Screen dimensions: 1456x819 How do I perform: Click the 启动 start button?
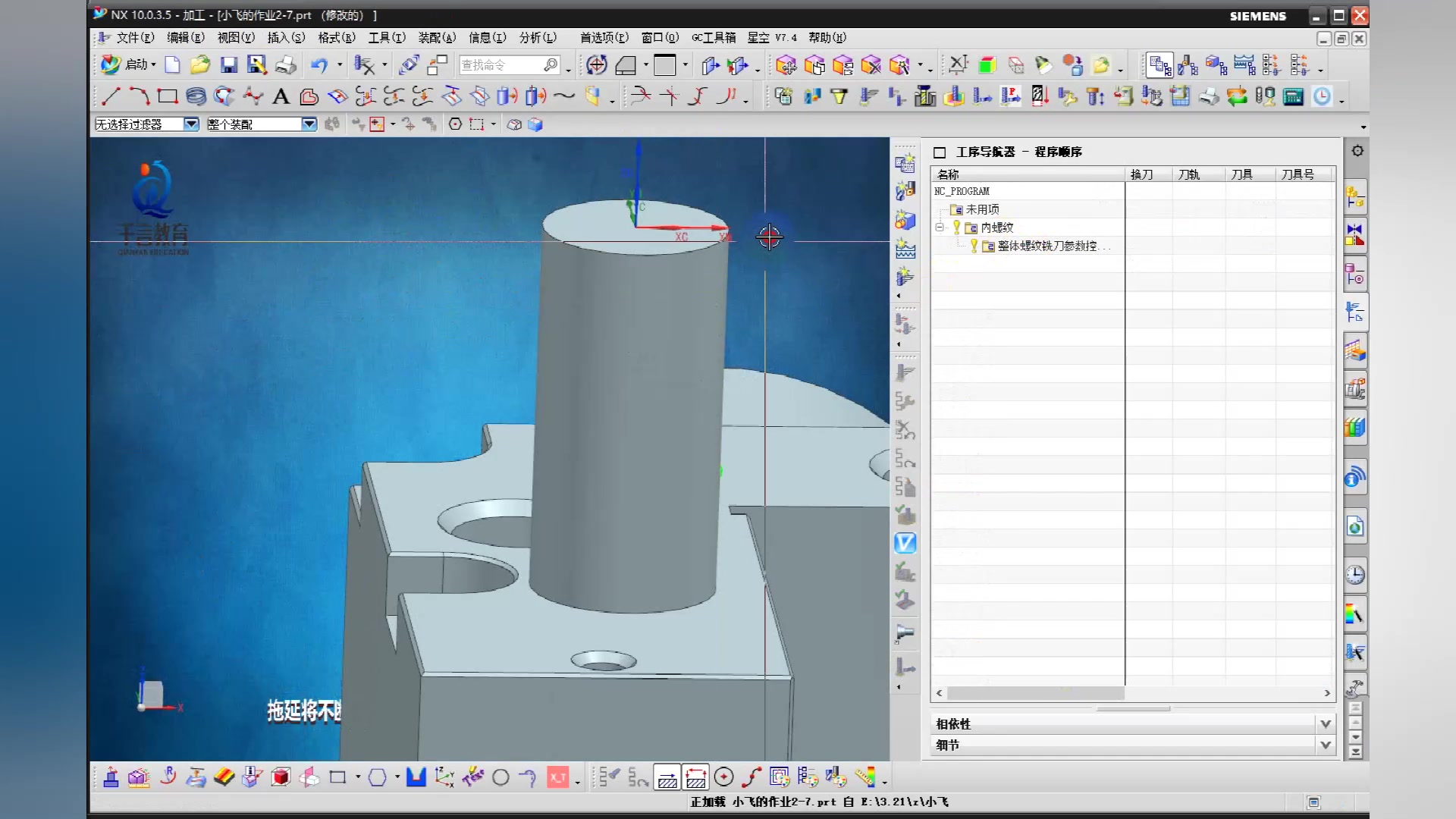pos(129,65)
